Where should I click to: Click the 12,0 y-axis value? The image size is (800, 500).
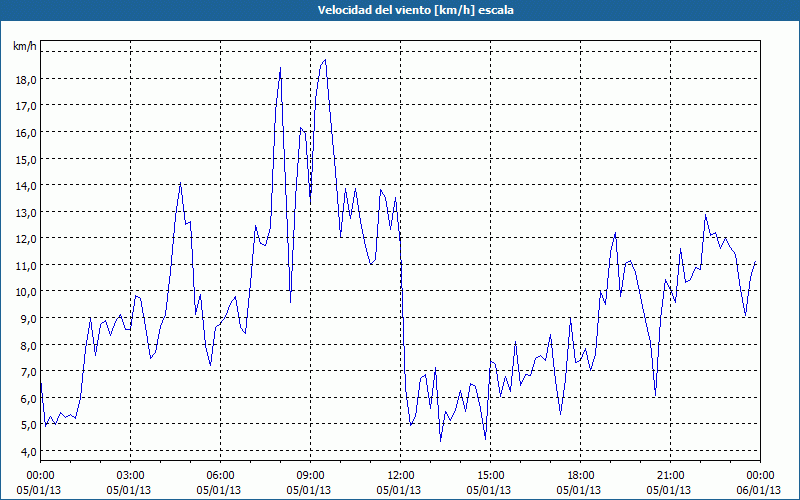(x=27, y=239)
